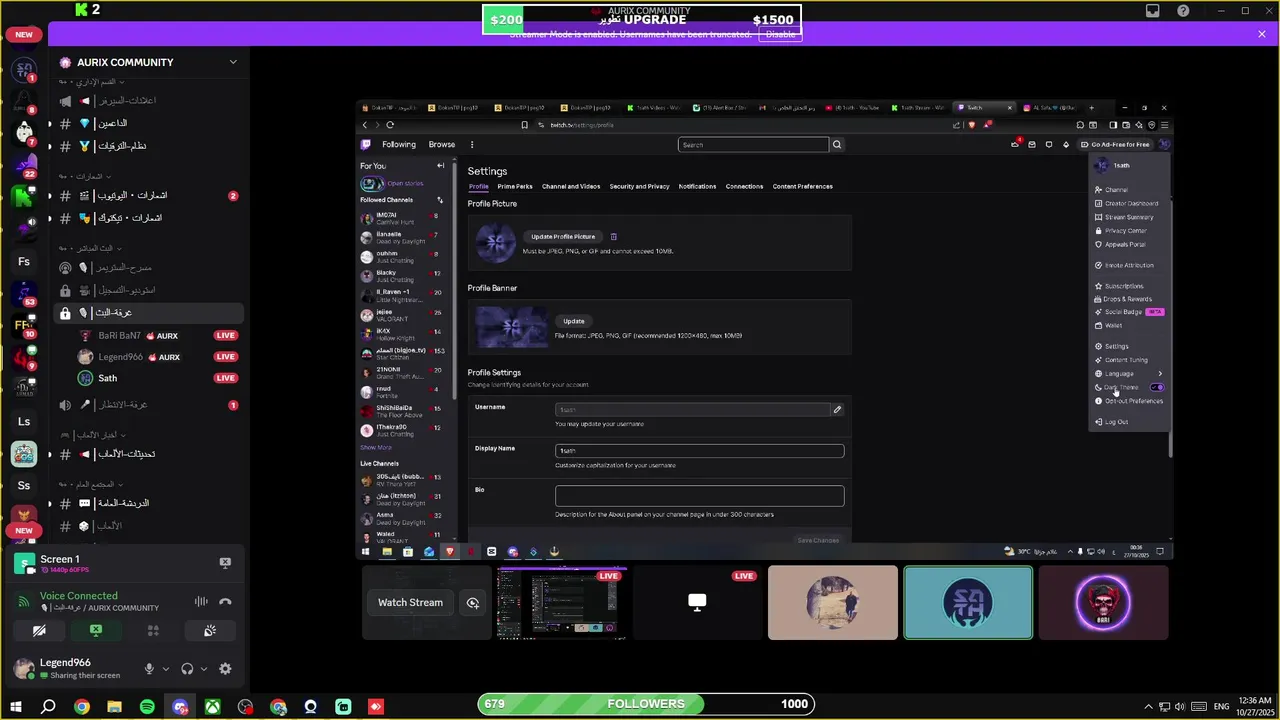Open the announcements channel with the megaphone icon
1280x720 pixels.
[148, 101]
